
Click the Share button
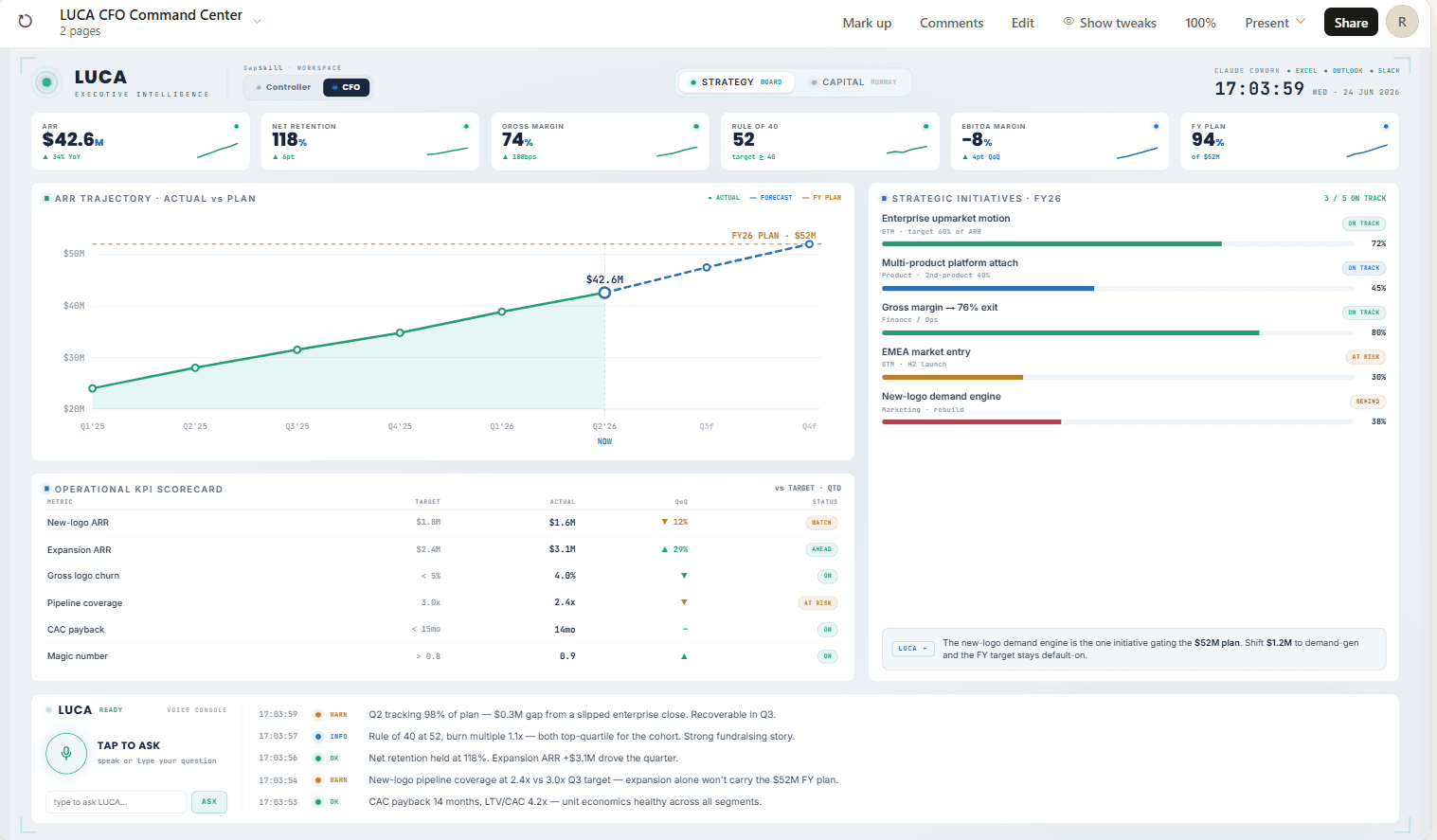tap(1351, 23)
